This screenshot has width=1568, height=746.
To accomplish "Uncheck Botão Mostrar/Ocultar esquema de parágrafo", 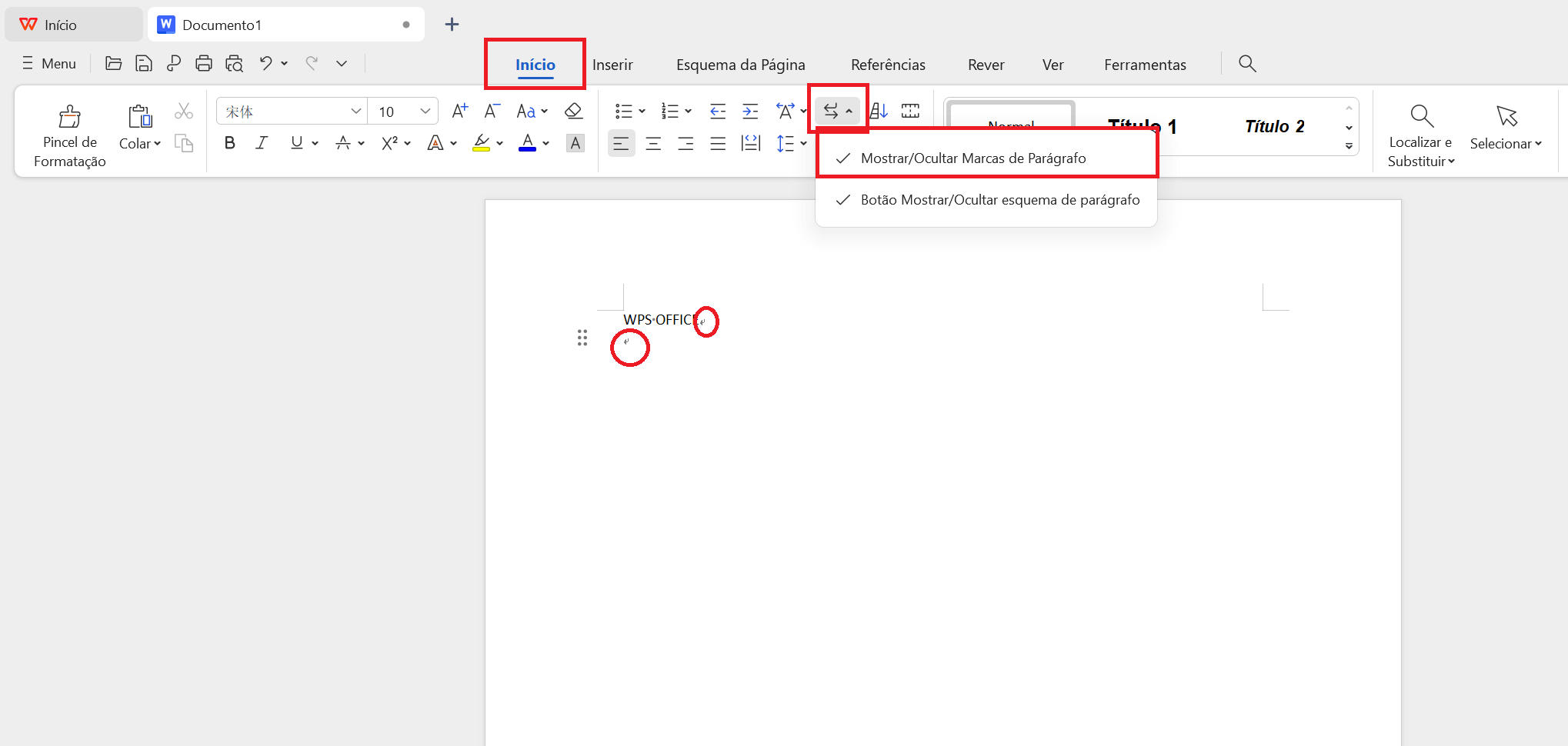I will 999,200.
